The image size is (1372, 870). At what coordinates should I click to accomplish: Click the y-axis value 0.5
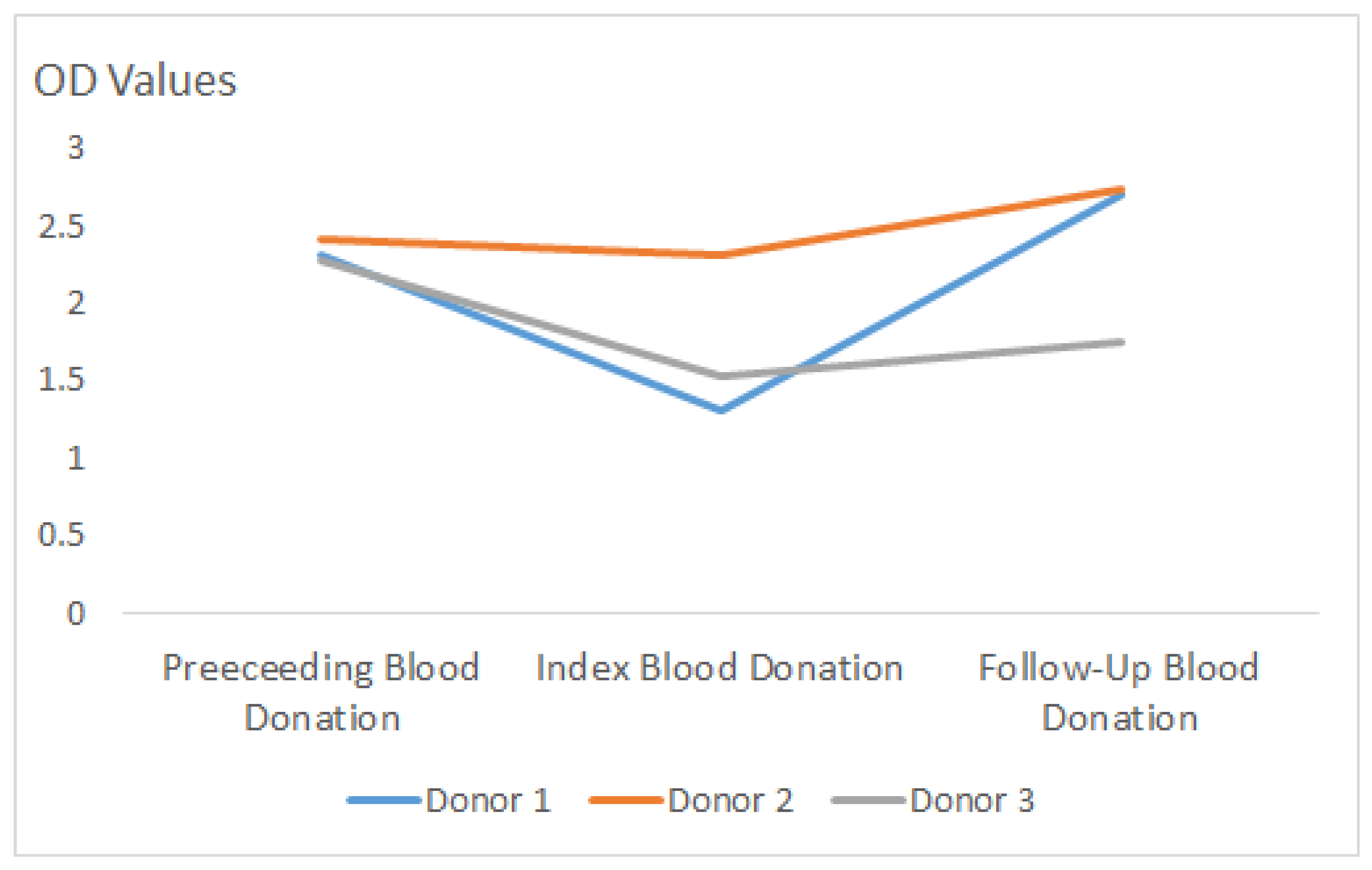pyautogui.click(x=62, y=534)
